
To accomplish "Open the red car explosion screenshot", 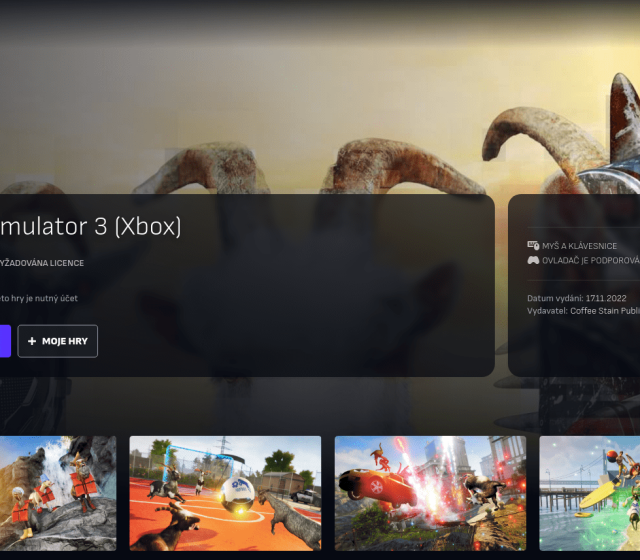I will coord(430,493).
